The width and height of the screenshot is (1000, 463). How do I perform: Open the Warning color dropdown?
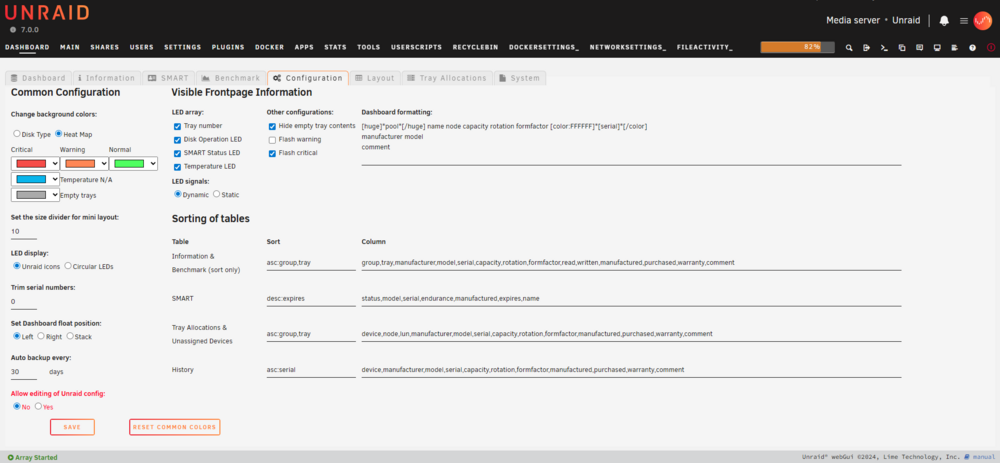click(x=84, y=163)
